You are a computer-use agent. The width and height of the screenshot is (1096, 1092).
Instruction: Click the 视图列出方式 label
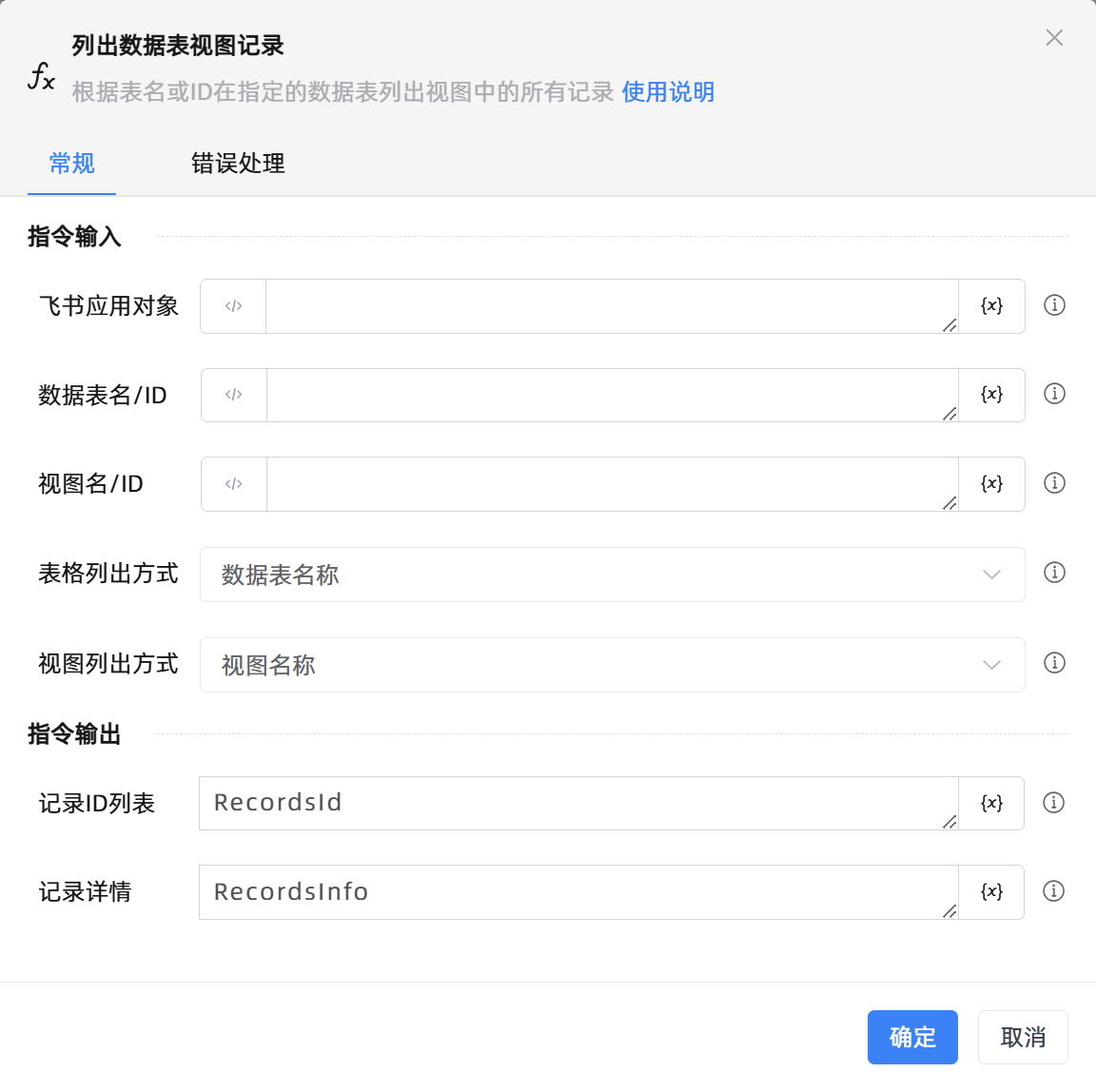108,664
